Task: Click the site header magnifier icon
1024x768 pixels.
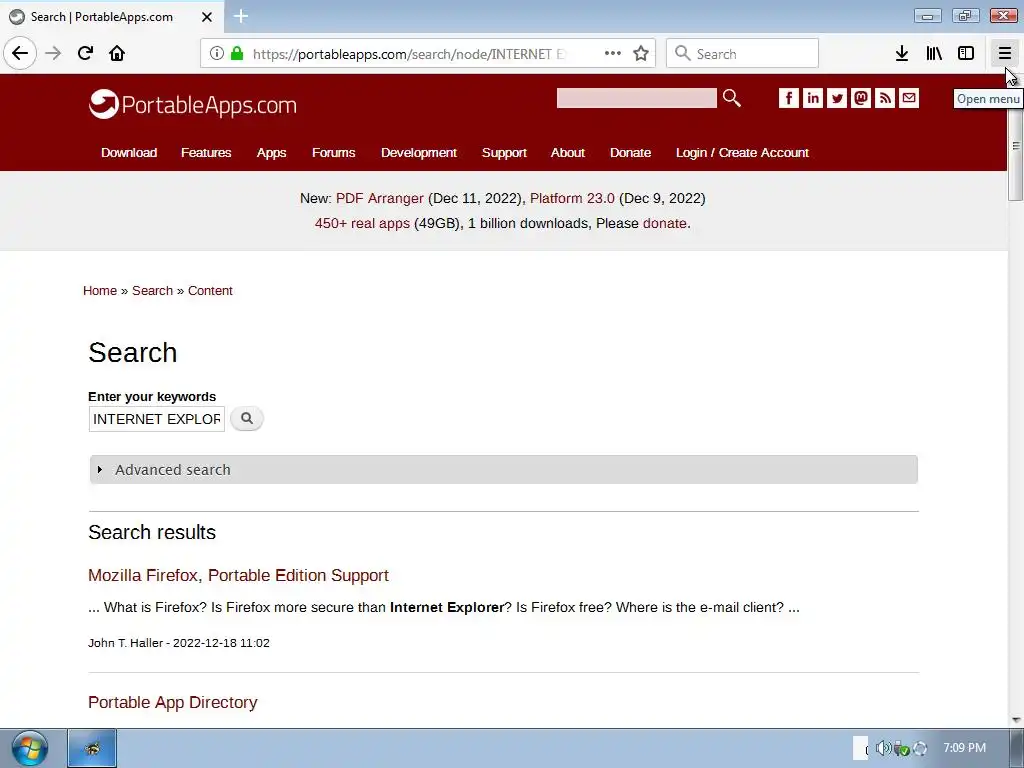Action: coord(731,98)
